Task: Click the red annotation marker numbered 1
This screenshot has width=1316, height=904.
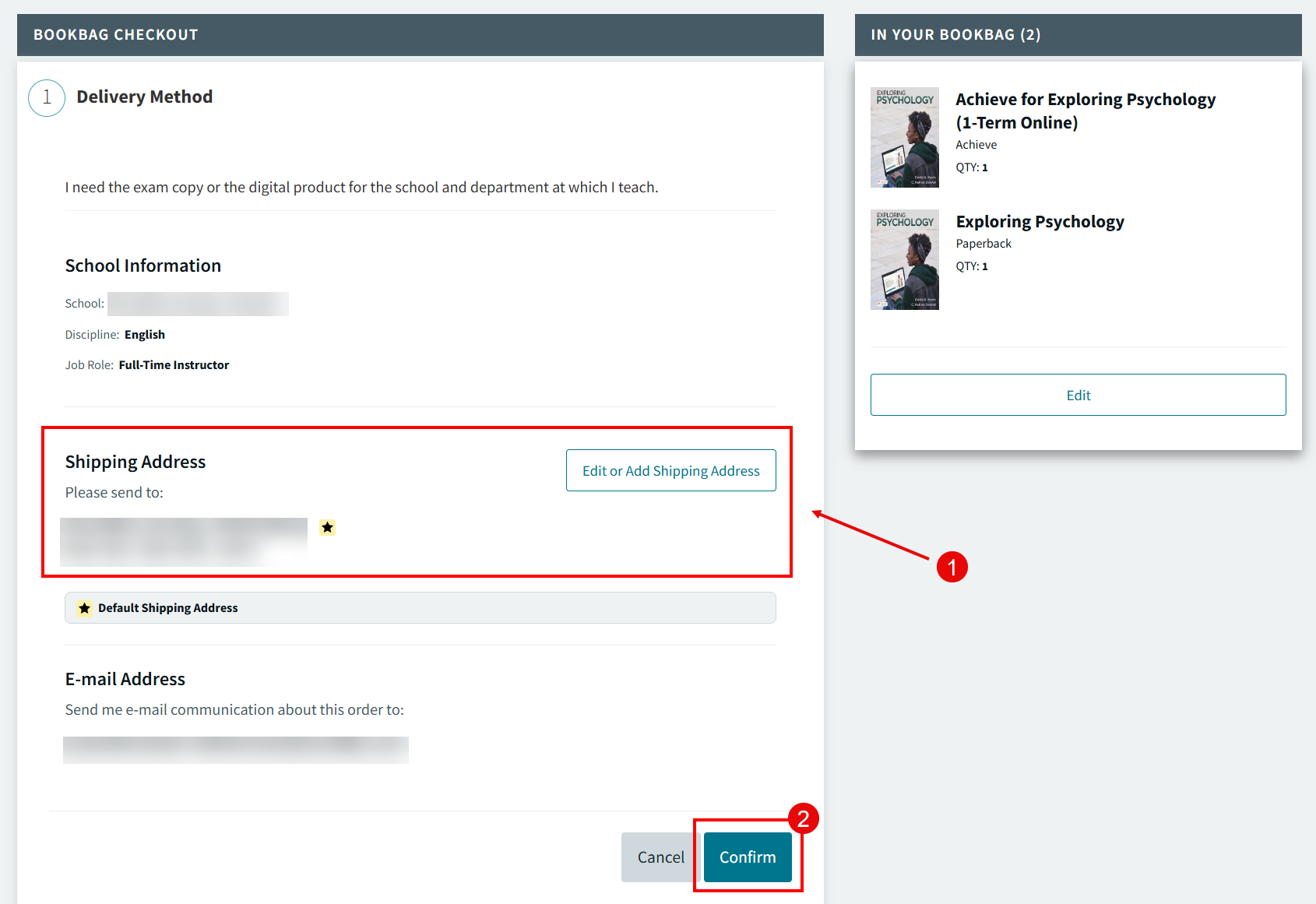Action: (952, 567)
